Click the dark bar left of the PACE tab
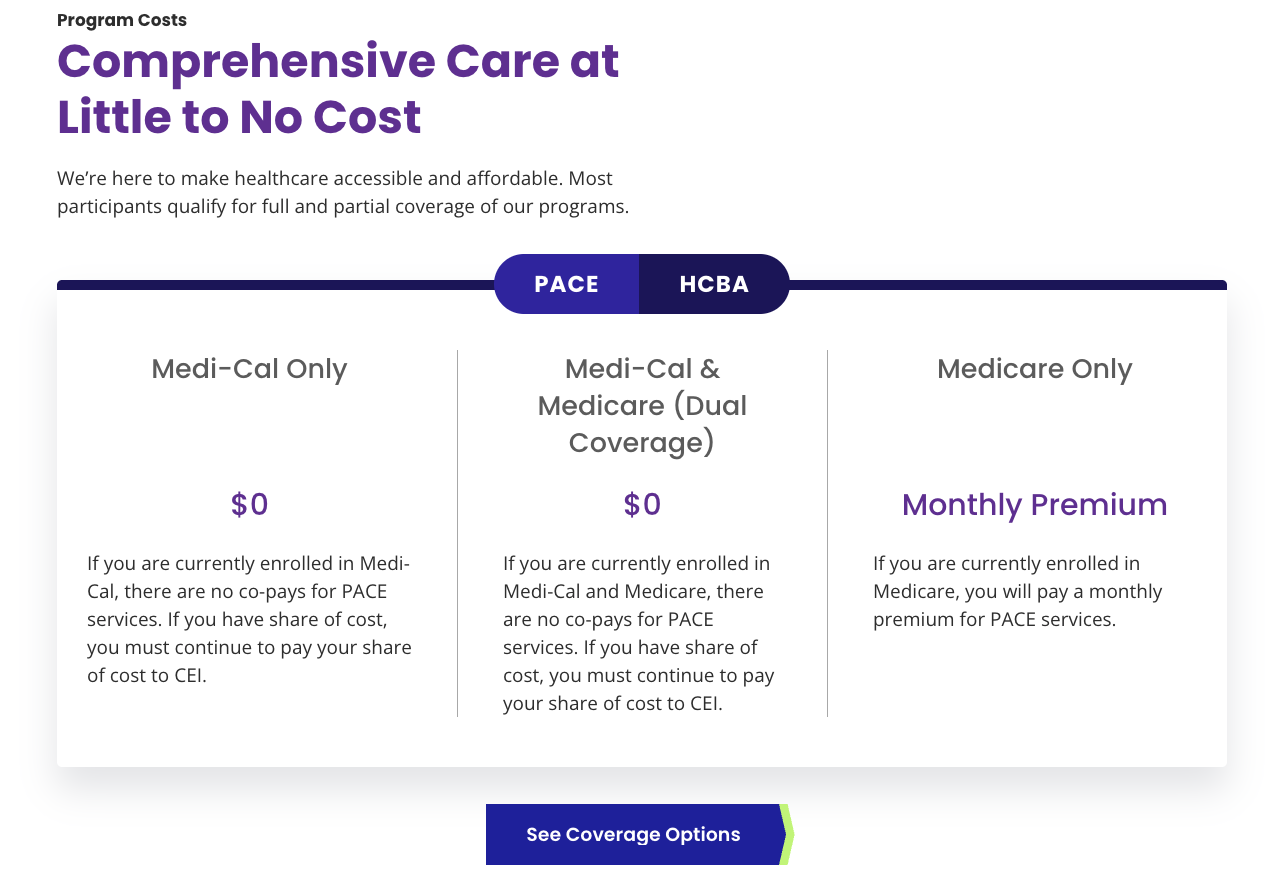This screenshot has width=1265, height=888. [276, 285]
